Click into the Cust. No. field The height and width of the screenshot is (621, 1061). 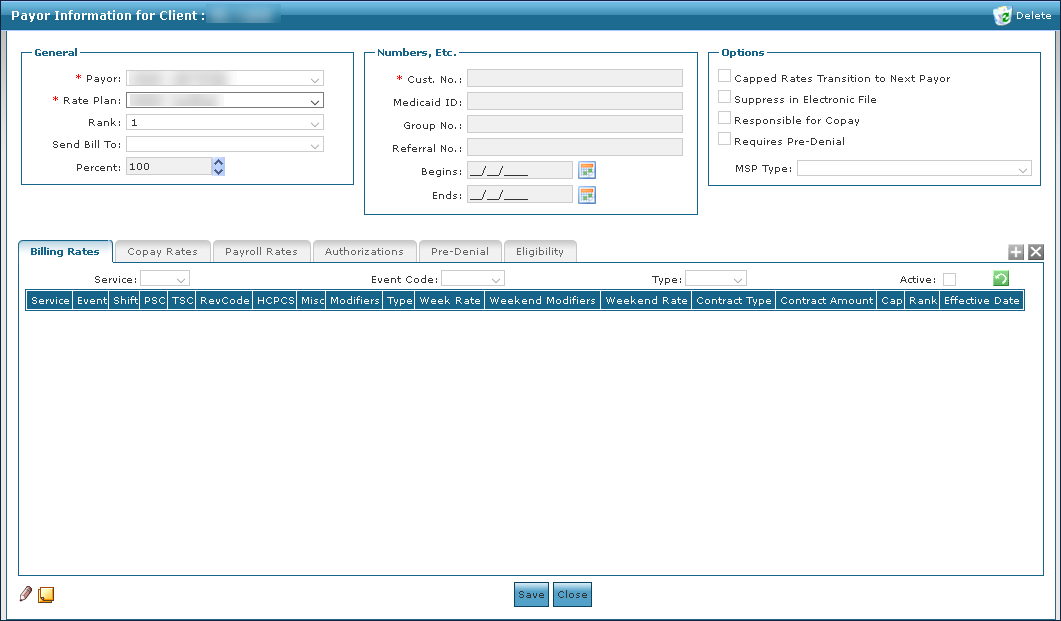[x=574, y=78]
